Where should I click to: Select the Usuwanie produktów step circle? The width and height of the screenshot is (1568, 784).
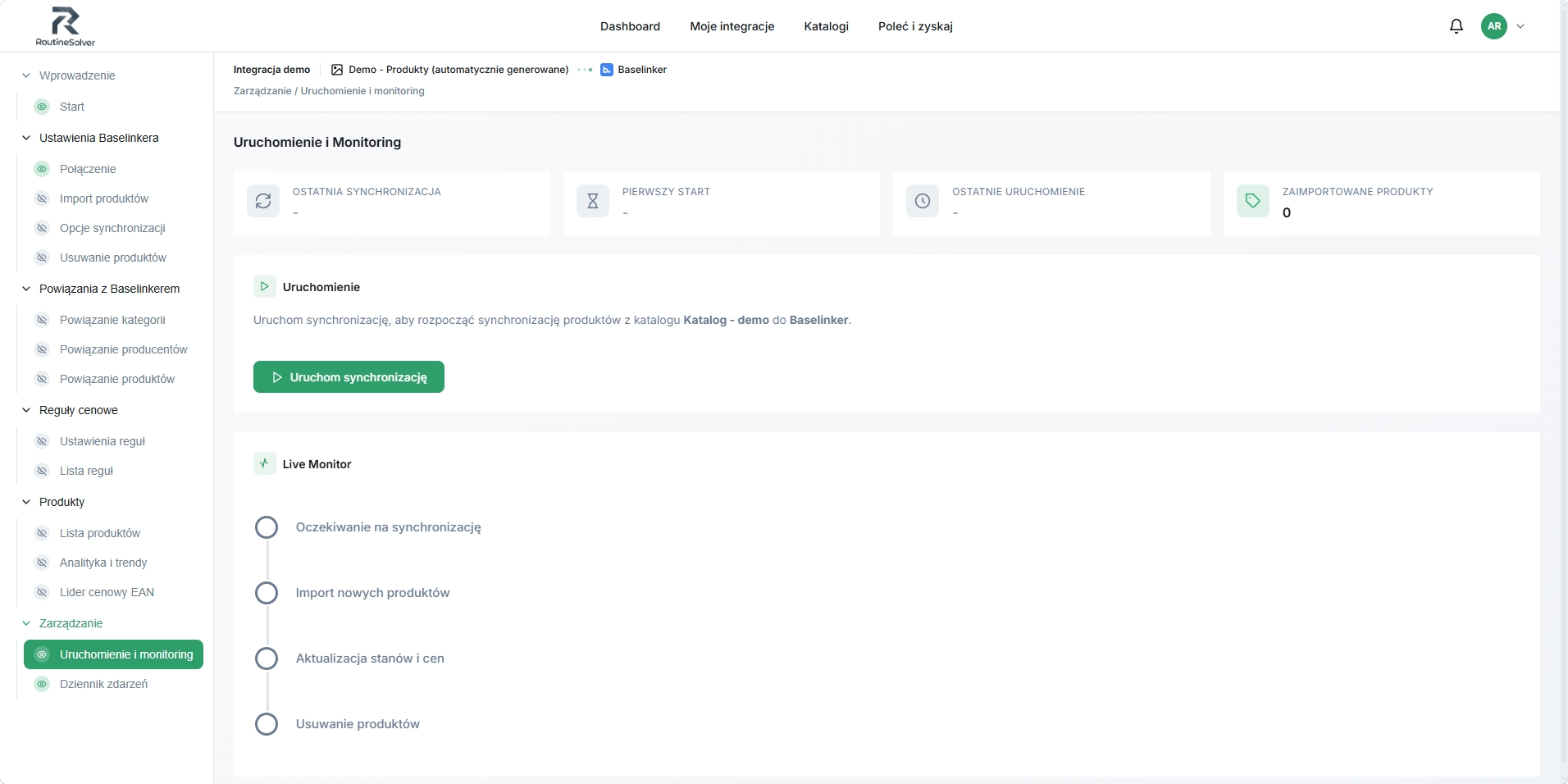pyautogui.click(x=267, y=724)
